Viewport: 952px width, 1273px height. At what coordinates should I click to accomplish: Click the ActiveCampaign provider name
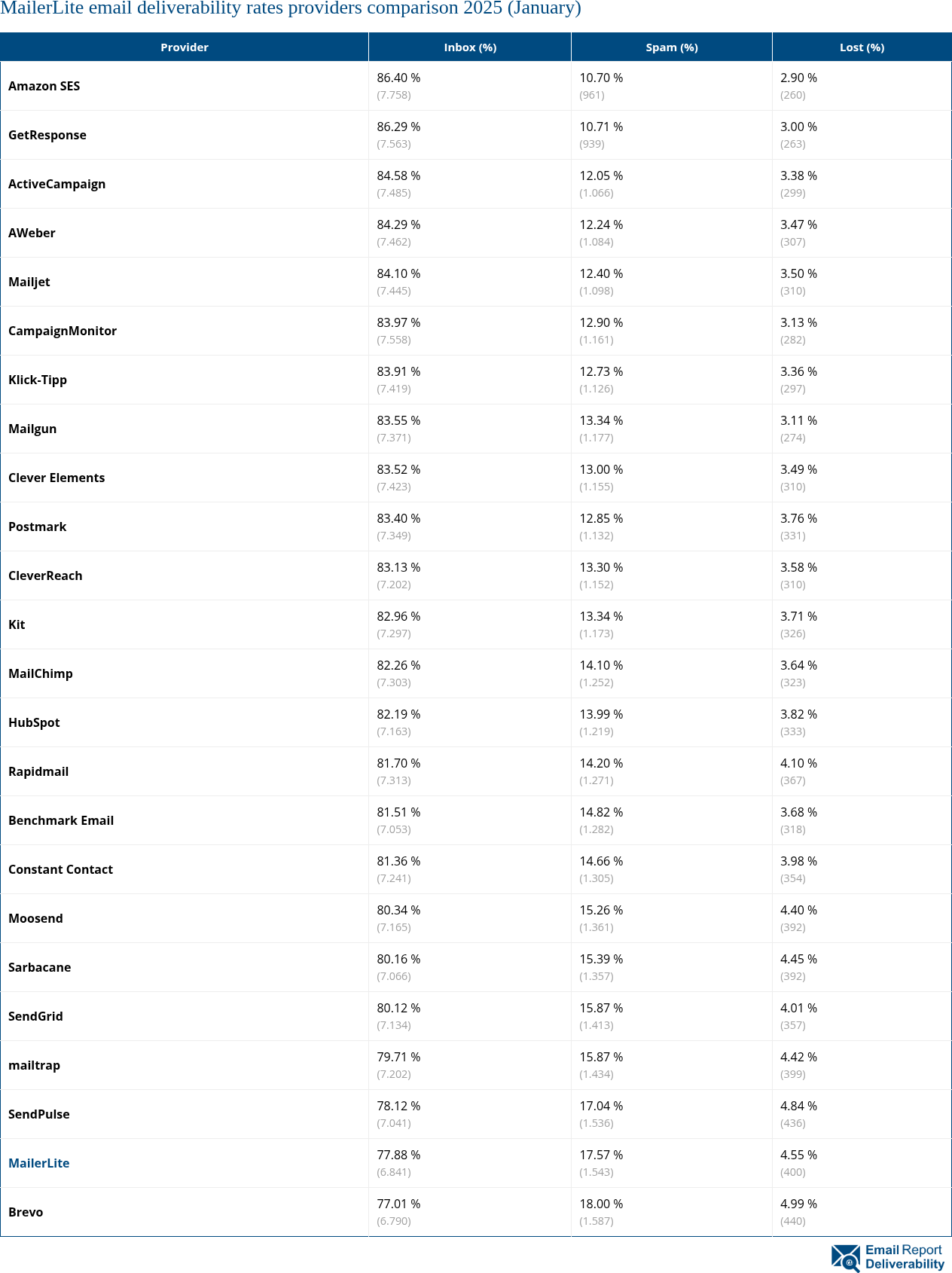point(57,184)
